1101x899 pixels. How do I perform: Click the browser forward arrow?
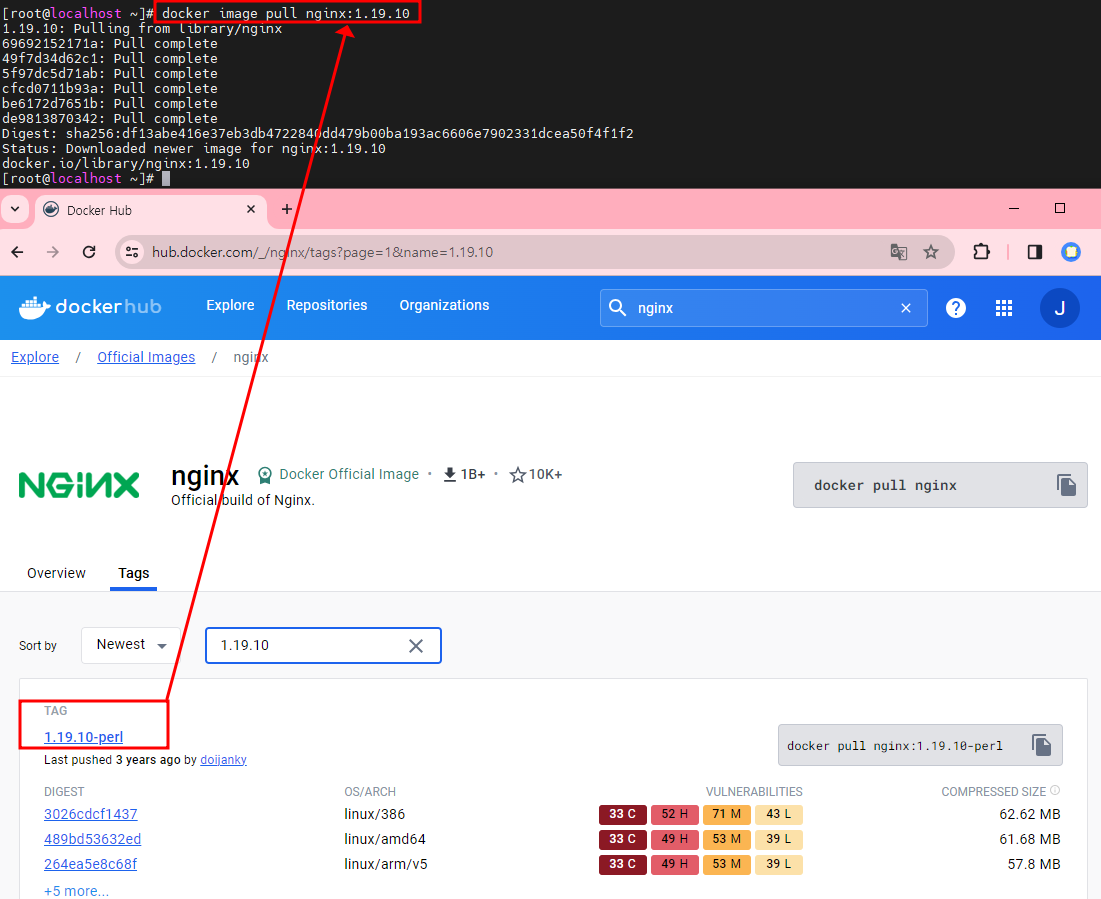pos(53,252)
